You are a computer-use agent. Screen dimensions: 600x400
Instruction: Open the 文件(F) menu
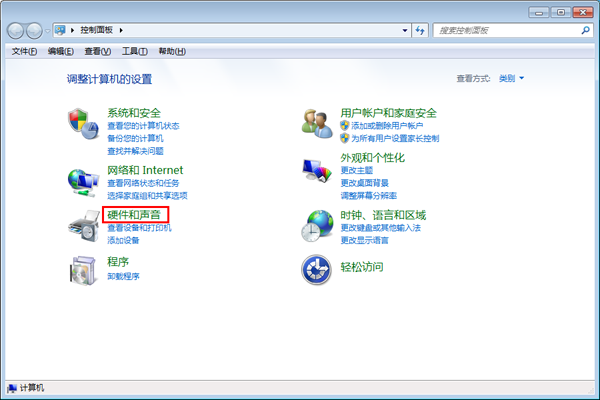pyautogui.click(x=24, y=51)
